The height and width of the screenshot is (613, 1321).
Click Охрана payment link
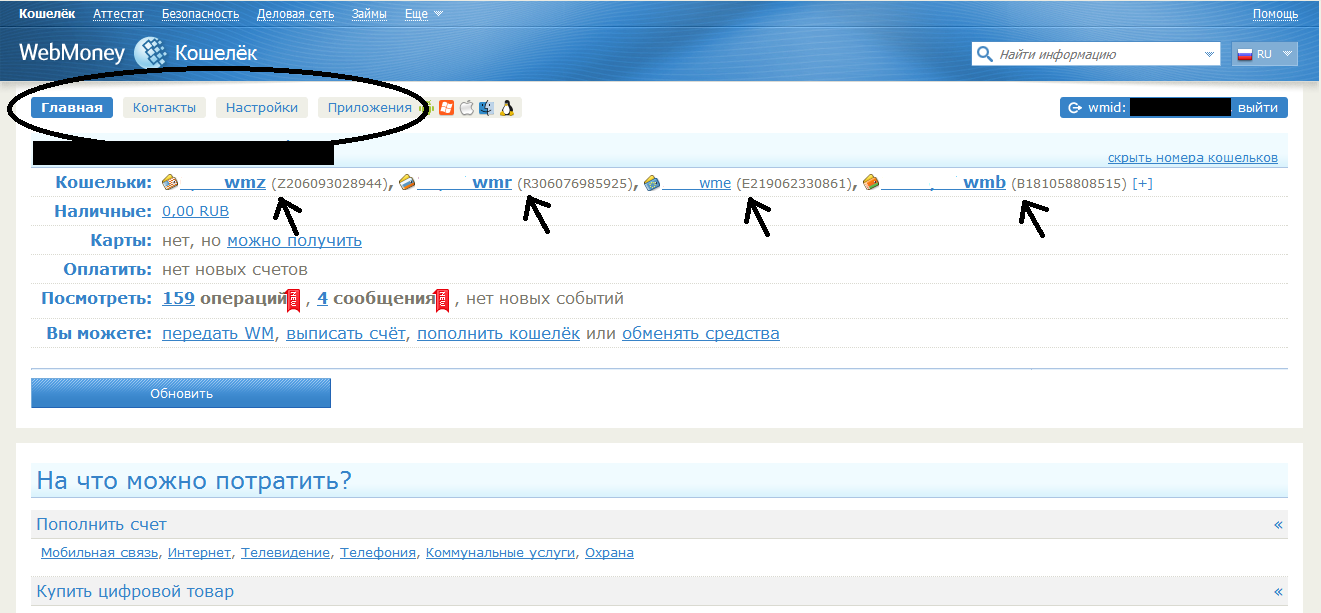[x=609, y=553]
